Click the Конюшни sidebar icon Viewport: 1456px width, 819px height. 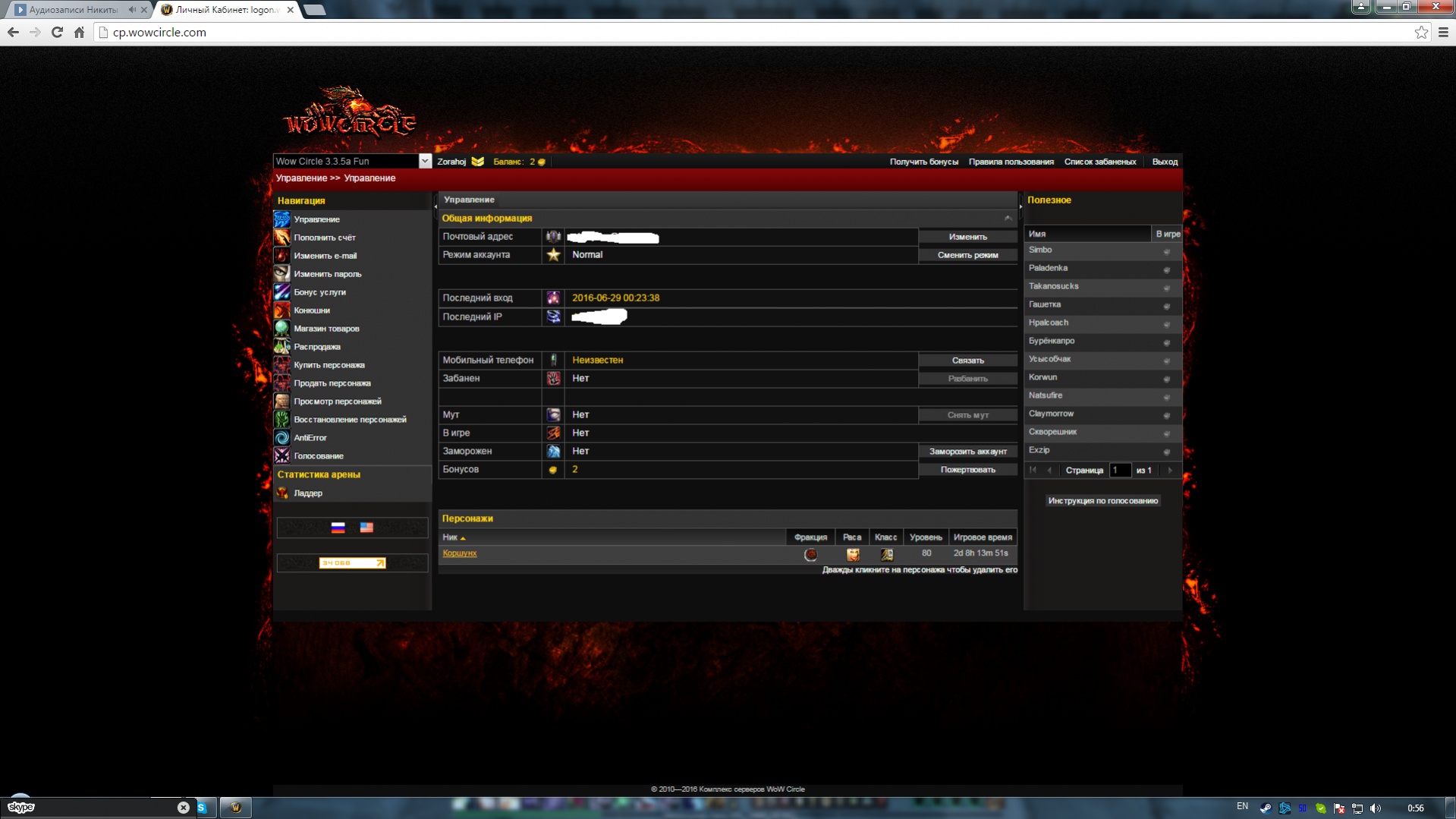[281, 310]
